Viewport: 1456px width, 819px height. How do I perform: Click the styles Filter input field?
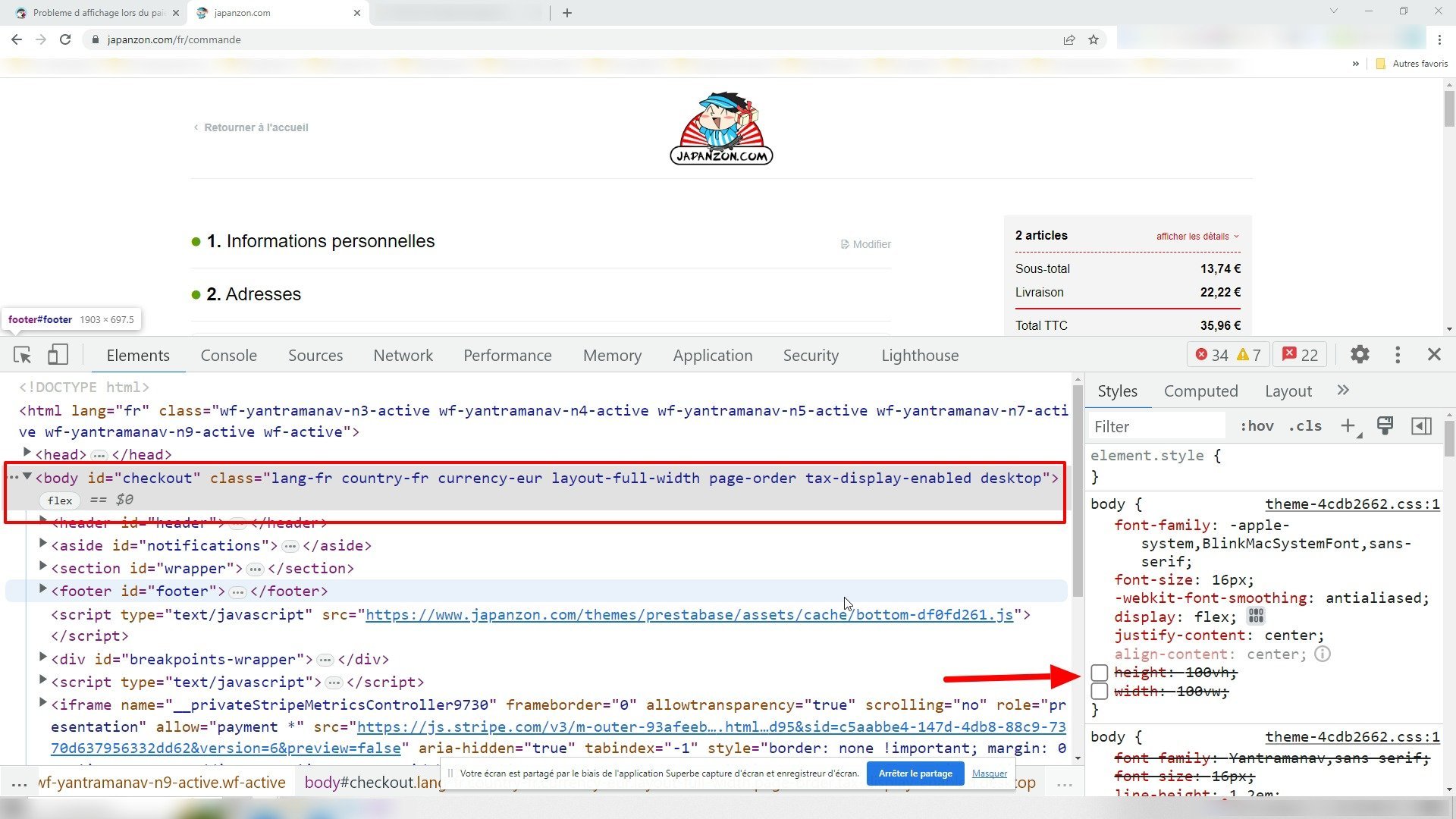tap(1157, 426)
